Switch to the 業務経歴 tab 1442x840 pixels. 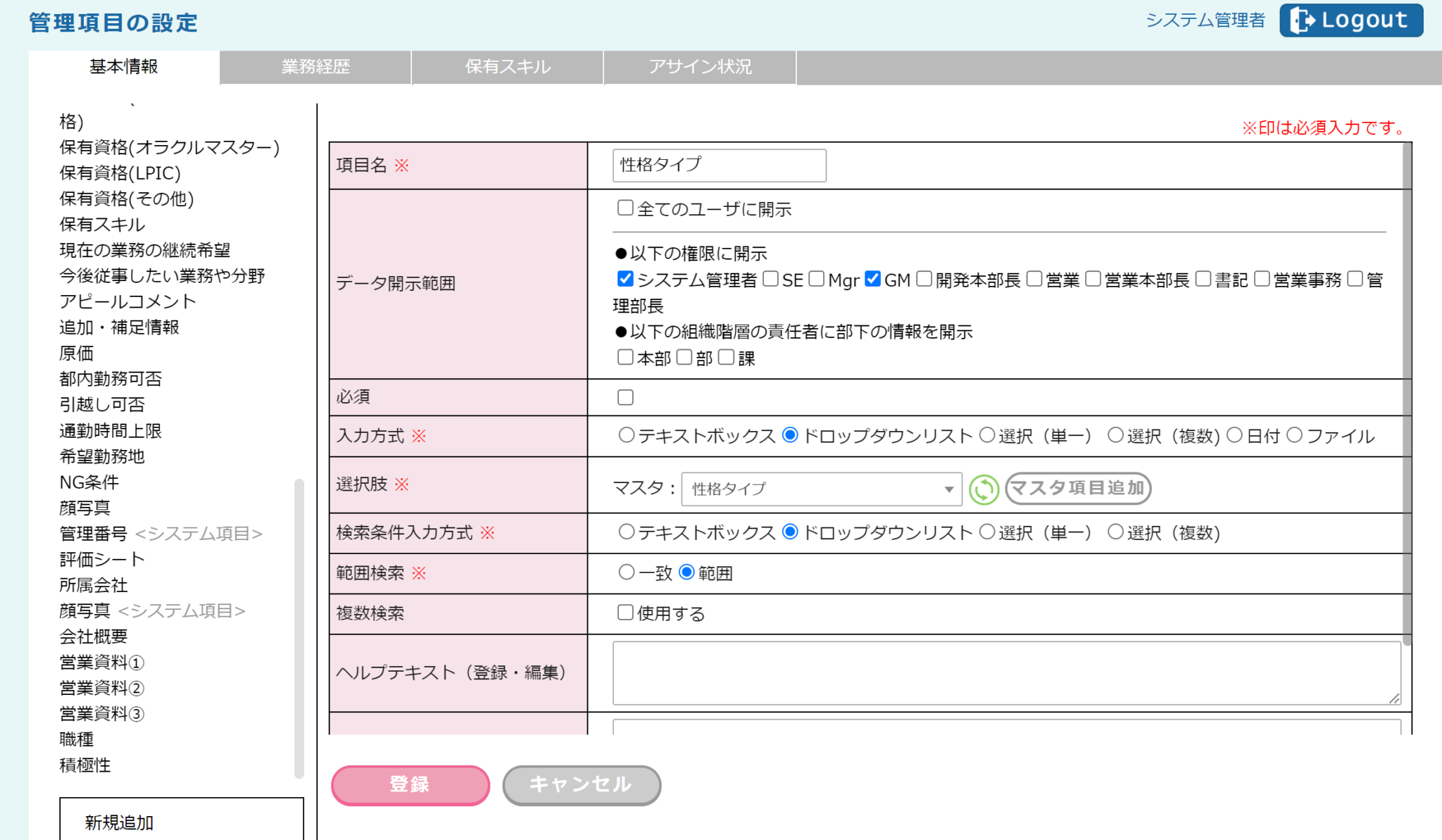[315, 67]
